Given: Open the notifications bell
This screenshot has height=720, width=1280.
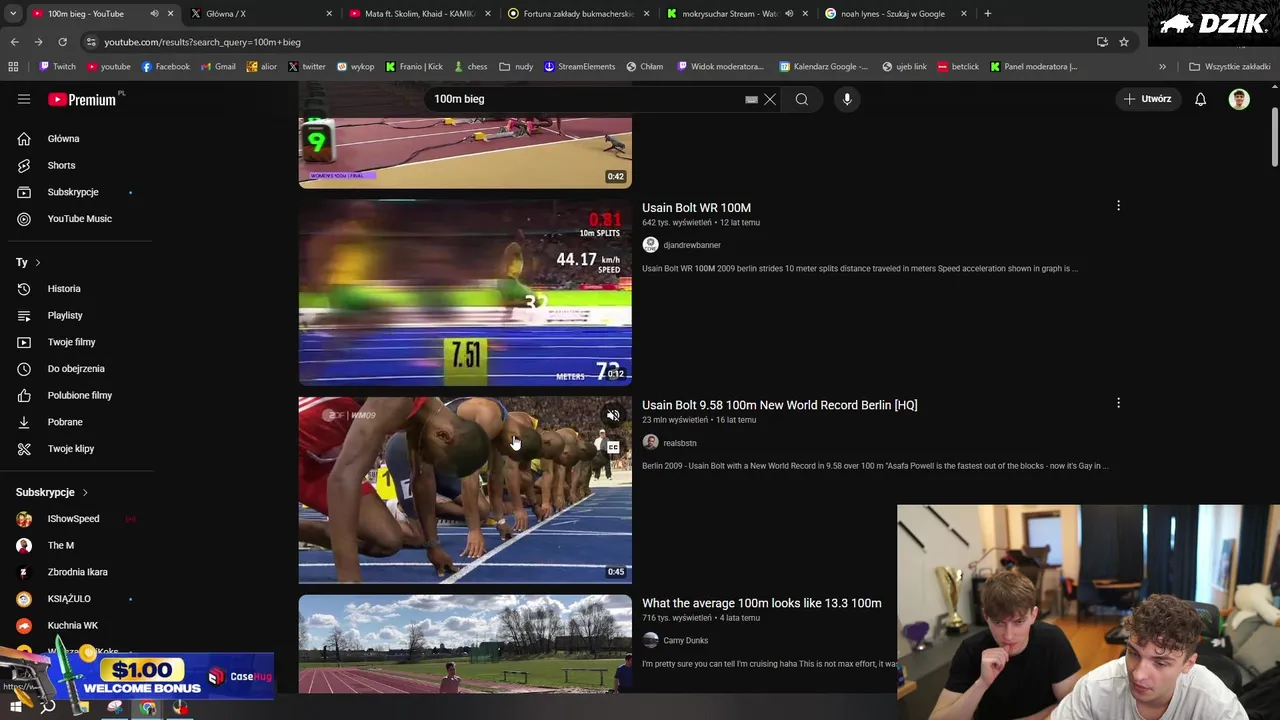Looking at the screenshot, I should pyautogui.click(x=1200, y=99).
